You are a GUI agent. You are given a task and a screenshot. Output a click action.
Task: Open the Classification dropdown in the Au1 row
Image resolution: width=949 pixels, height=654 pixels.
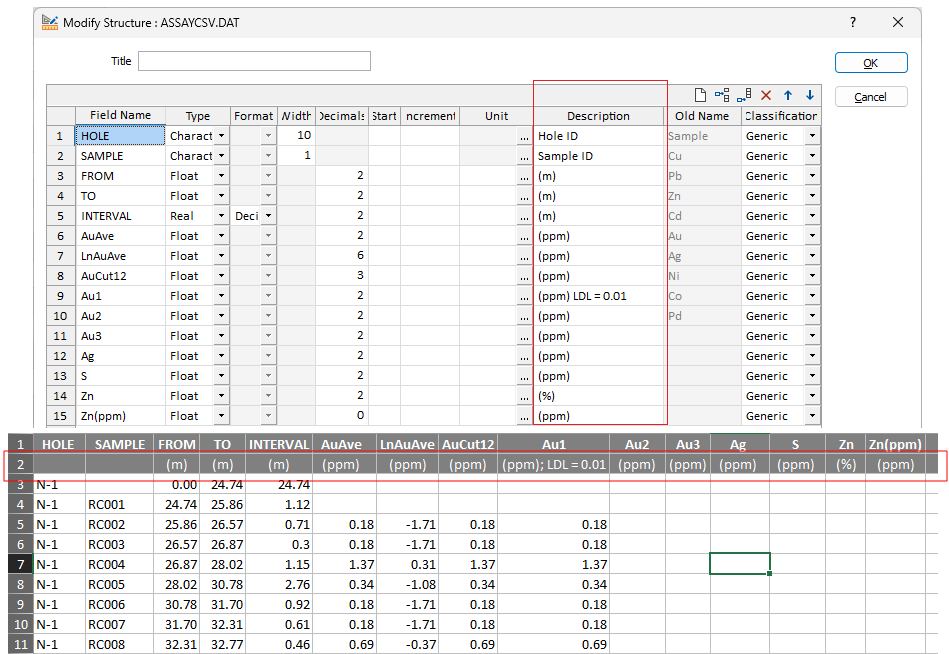(812, 296)
